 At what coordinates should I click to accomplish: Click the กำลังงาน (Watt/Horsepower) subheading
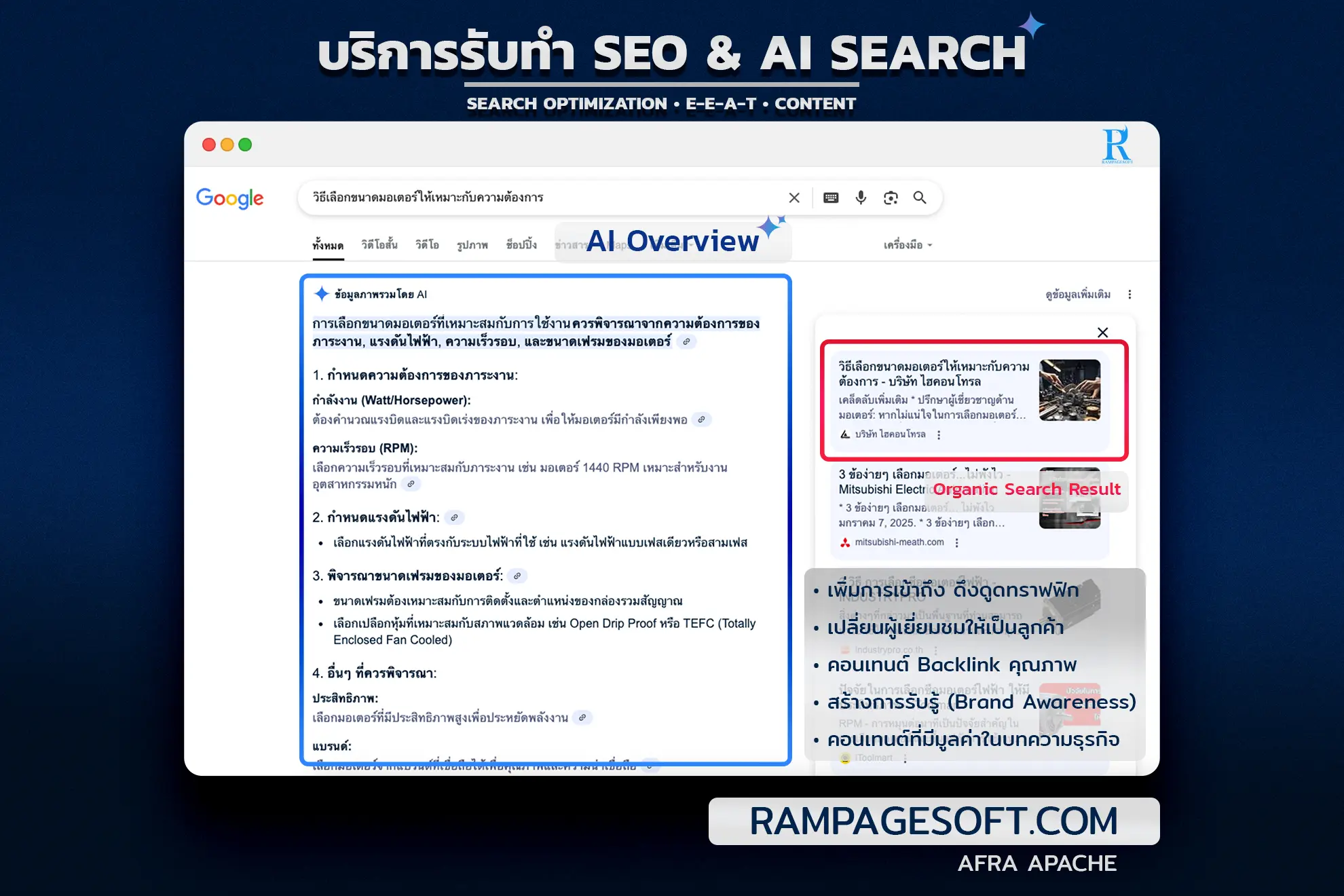pyautogui.click(x=391, y=400)
